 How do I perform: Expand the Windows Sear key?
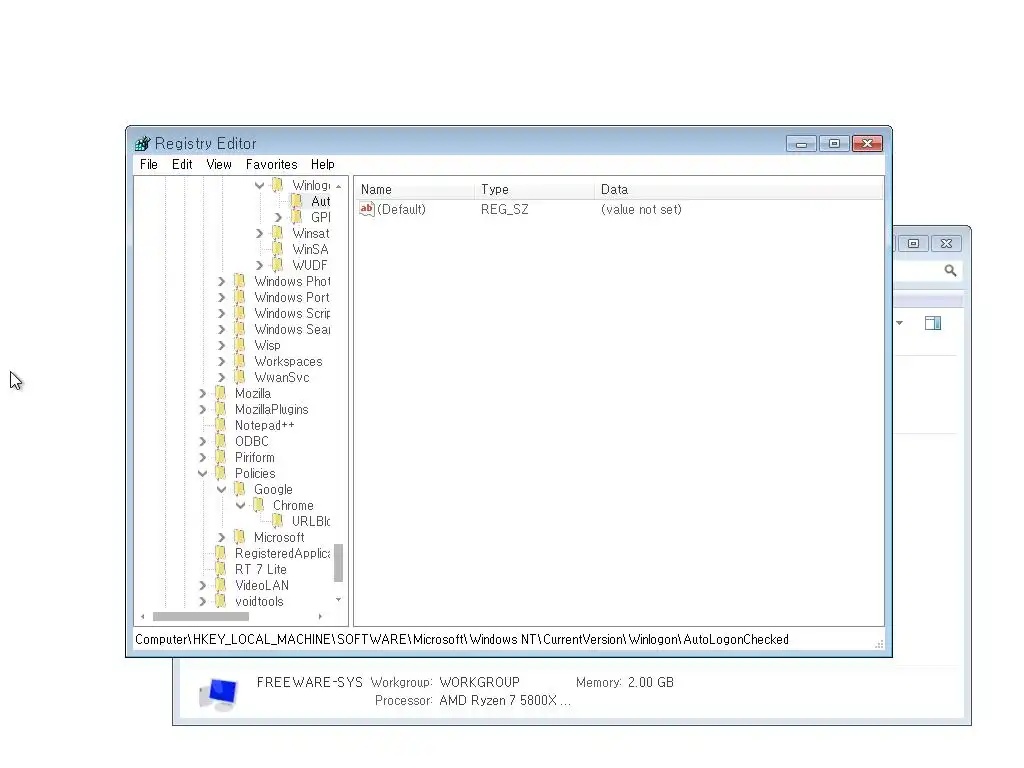tap(221, 329)
